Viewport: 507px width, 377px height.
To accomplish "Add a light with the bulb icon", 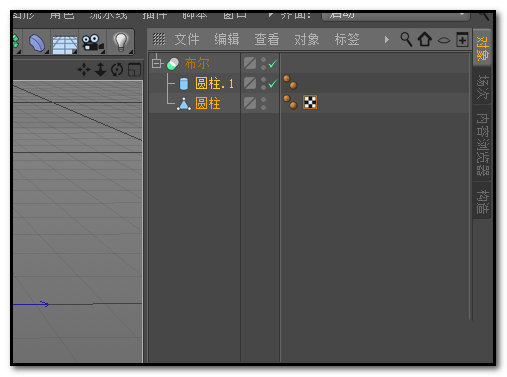I will [x=121, y=42].
